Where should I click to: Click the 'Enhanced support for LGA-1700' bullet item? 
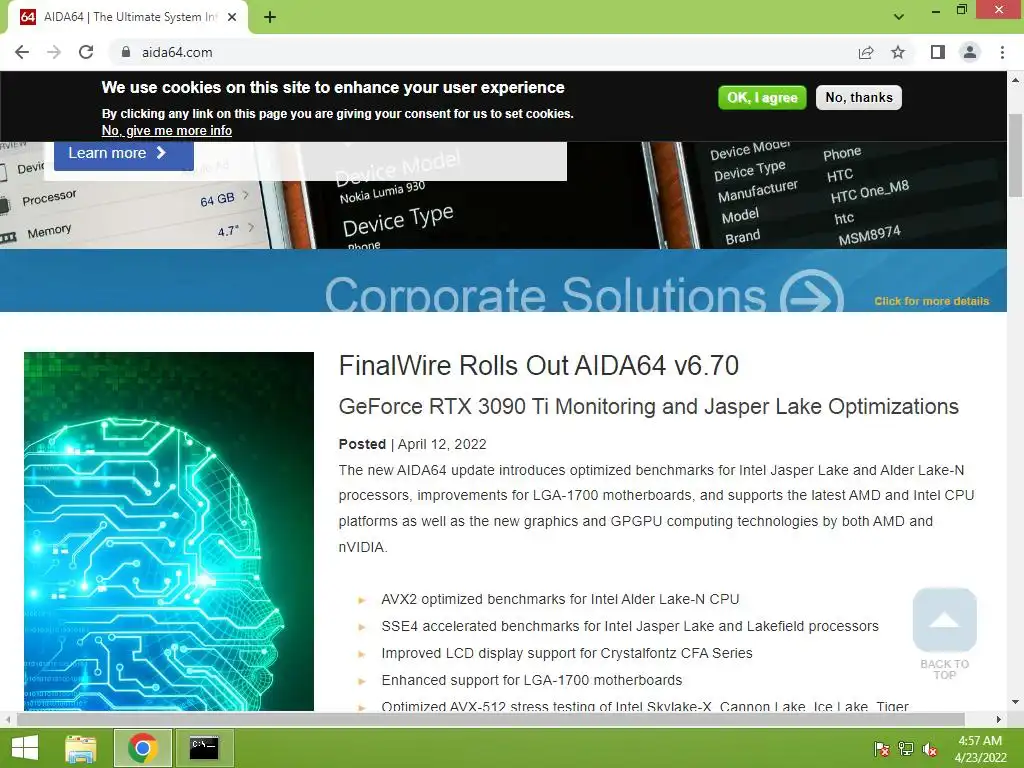[x=532, y=680]
